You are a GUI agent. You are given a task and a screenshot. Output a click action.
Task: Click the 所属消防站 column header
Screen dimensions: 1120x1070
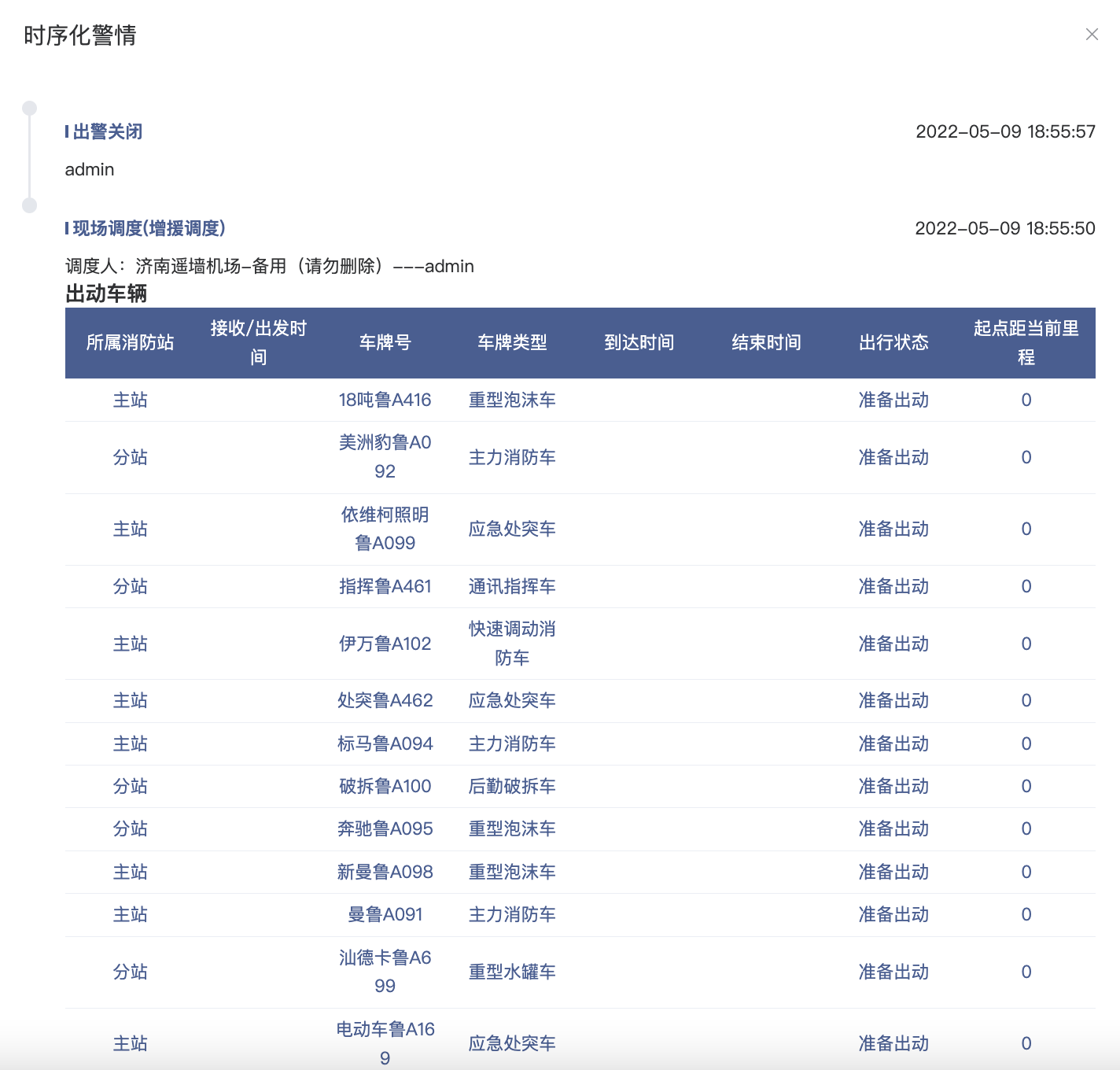click(130, 342)
